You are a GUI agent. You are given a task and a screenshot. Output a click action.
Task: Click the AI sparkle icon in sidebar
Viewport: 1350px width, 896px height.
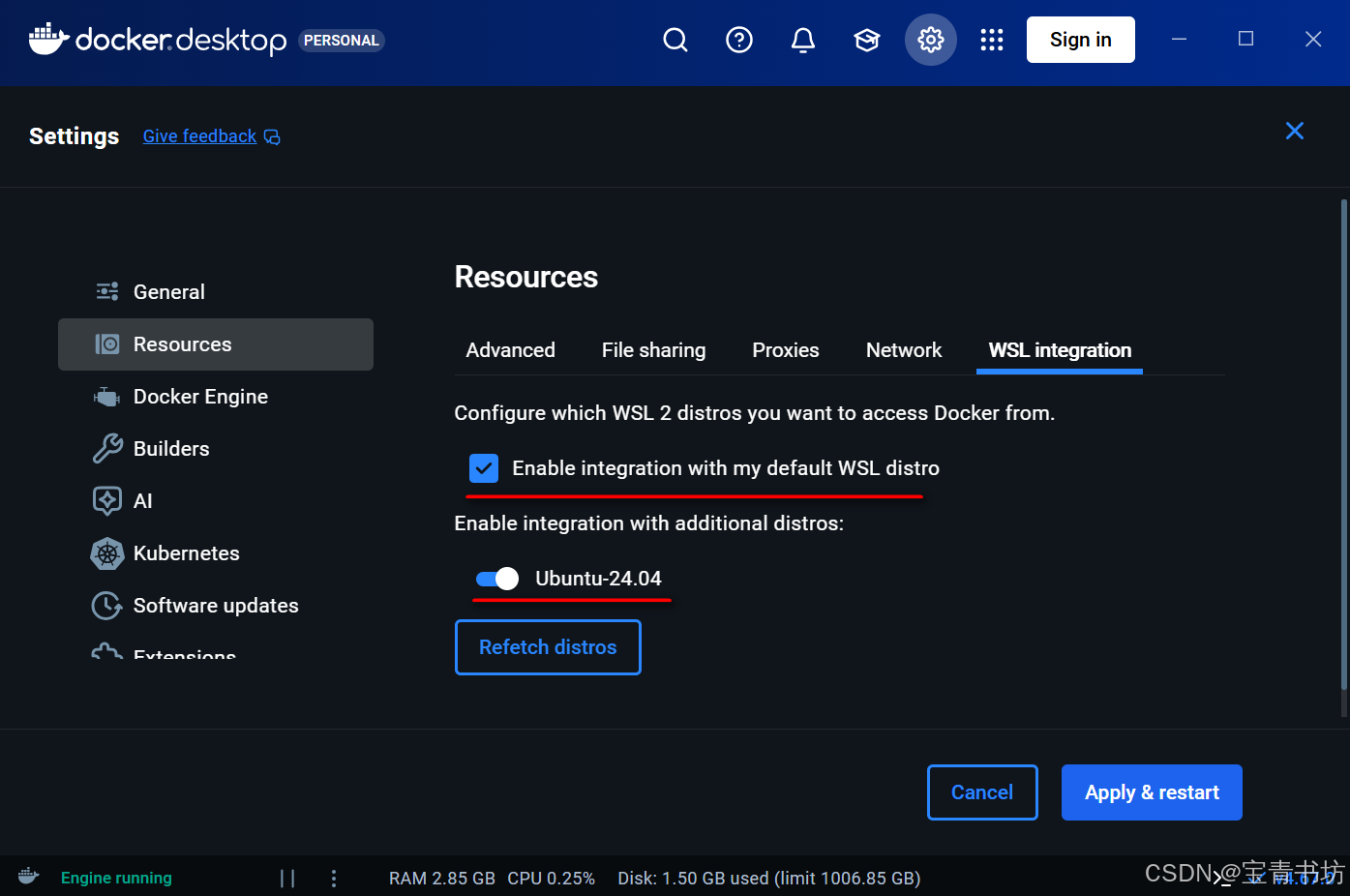click(x=107, y=501)
